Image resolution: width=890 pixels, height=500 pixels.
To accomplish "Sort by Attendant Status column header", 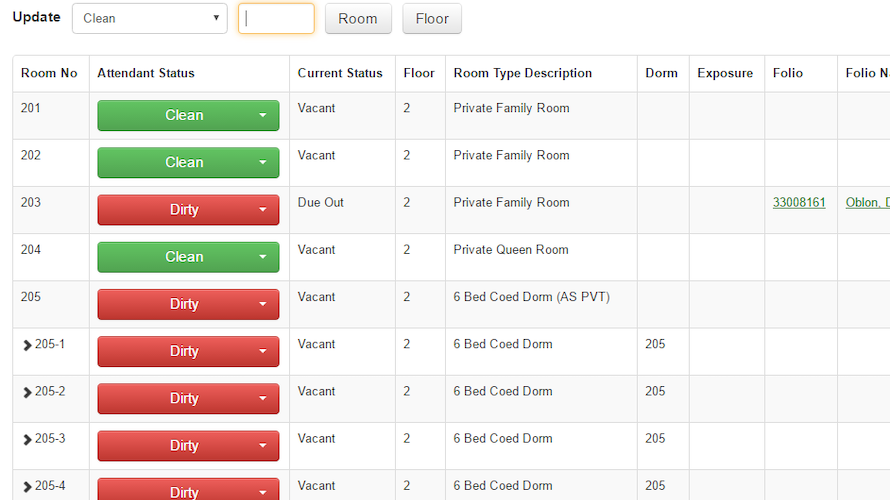I will (x=146, y=73).
